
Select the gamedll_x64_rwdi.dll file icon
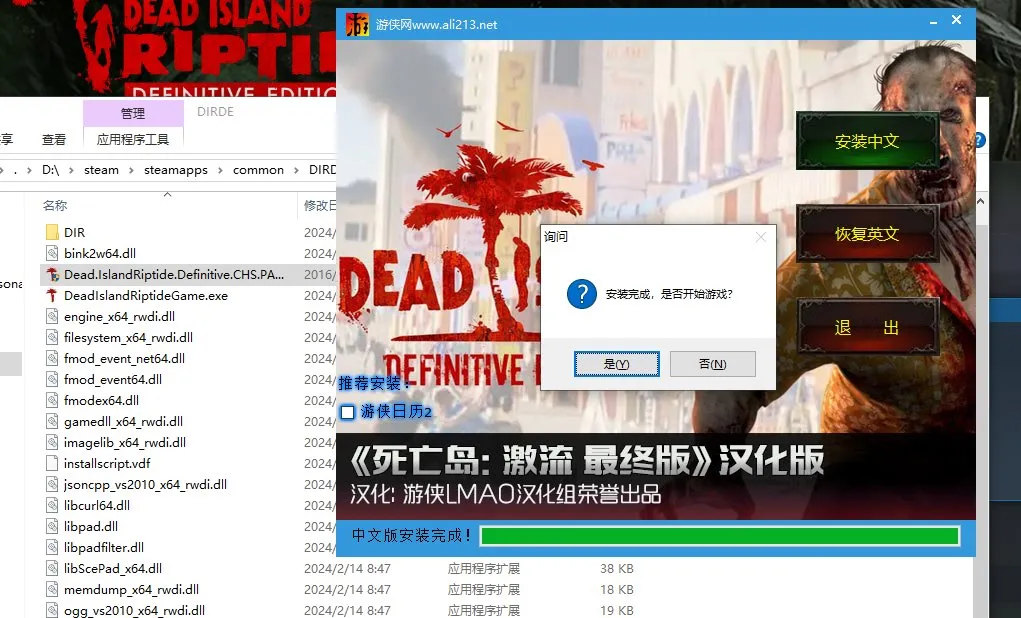52,421
